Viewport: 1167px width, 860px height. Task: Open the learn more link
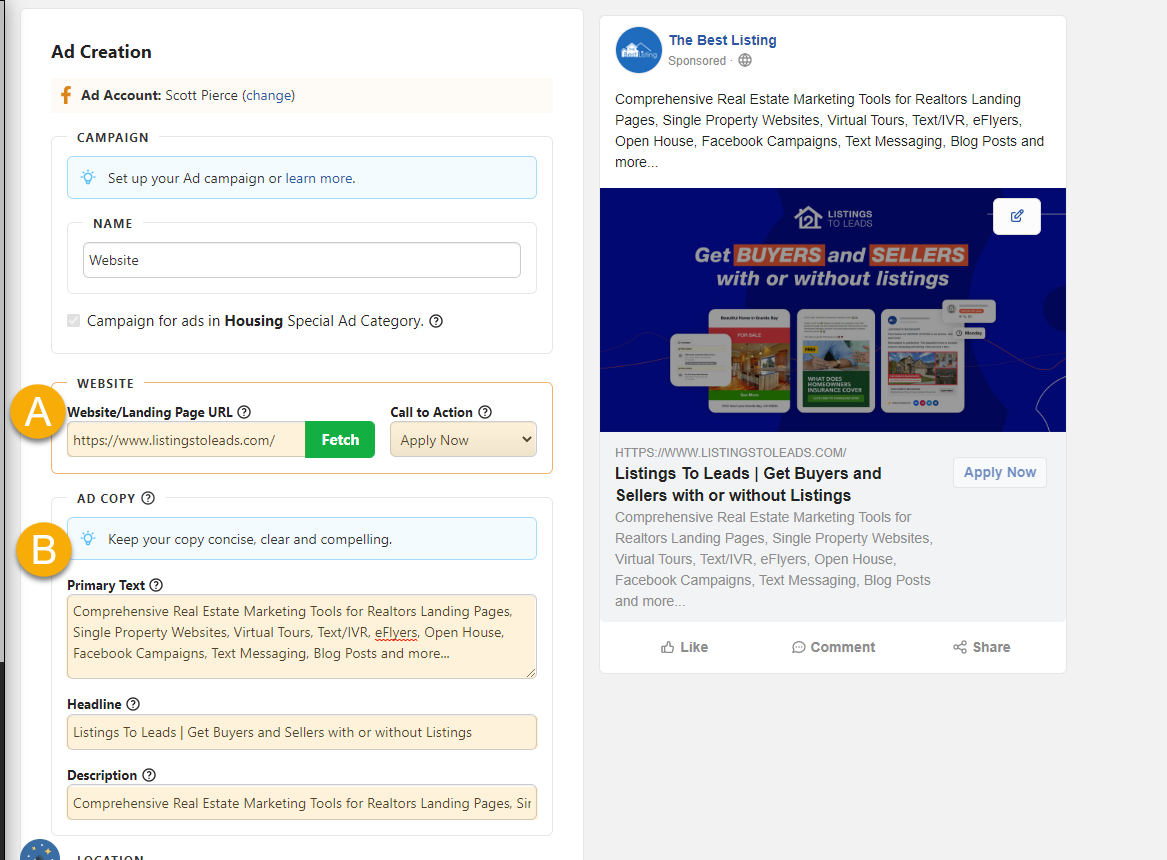tap(318, 178)
